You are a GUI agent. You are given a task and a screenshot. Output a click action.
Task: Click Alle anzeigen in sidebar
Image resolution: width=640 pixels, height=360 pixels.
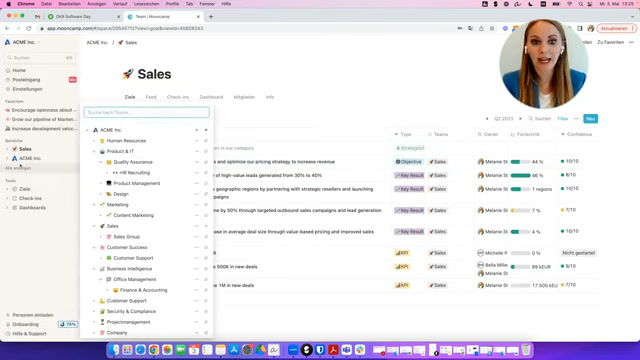(18, 168)
